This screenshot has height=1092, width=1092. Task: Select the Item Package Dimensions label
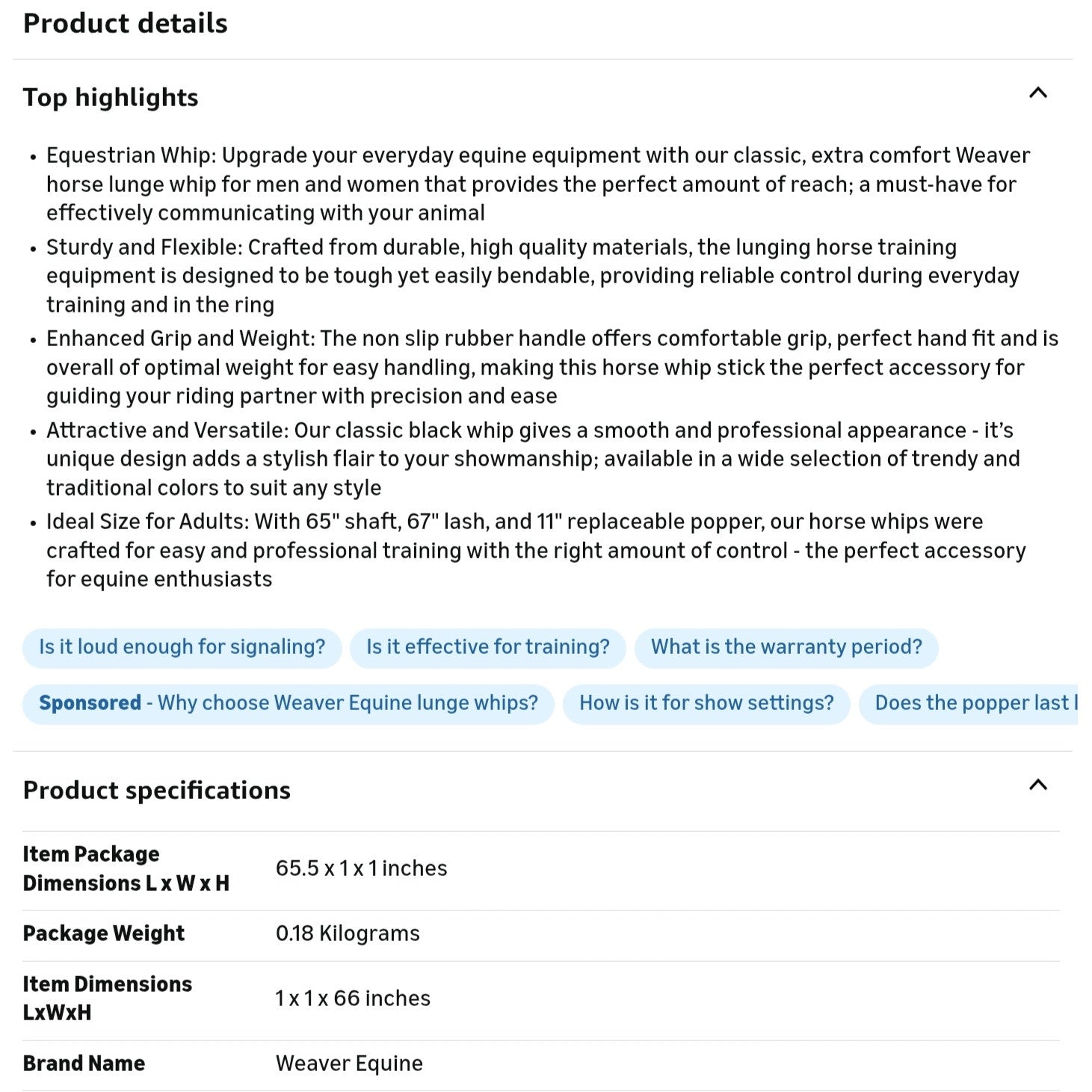(126, 869)
